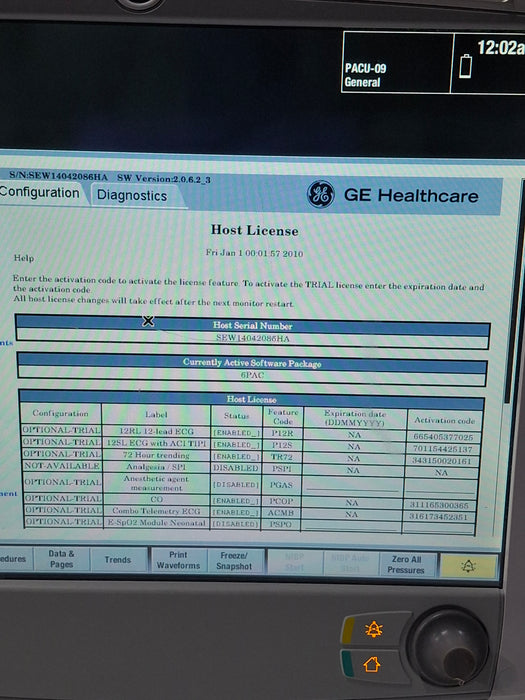Open status dropdown for CO license

[x=236, y=500]
